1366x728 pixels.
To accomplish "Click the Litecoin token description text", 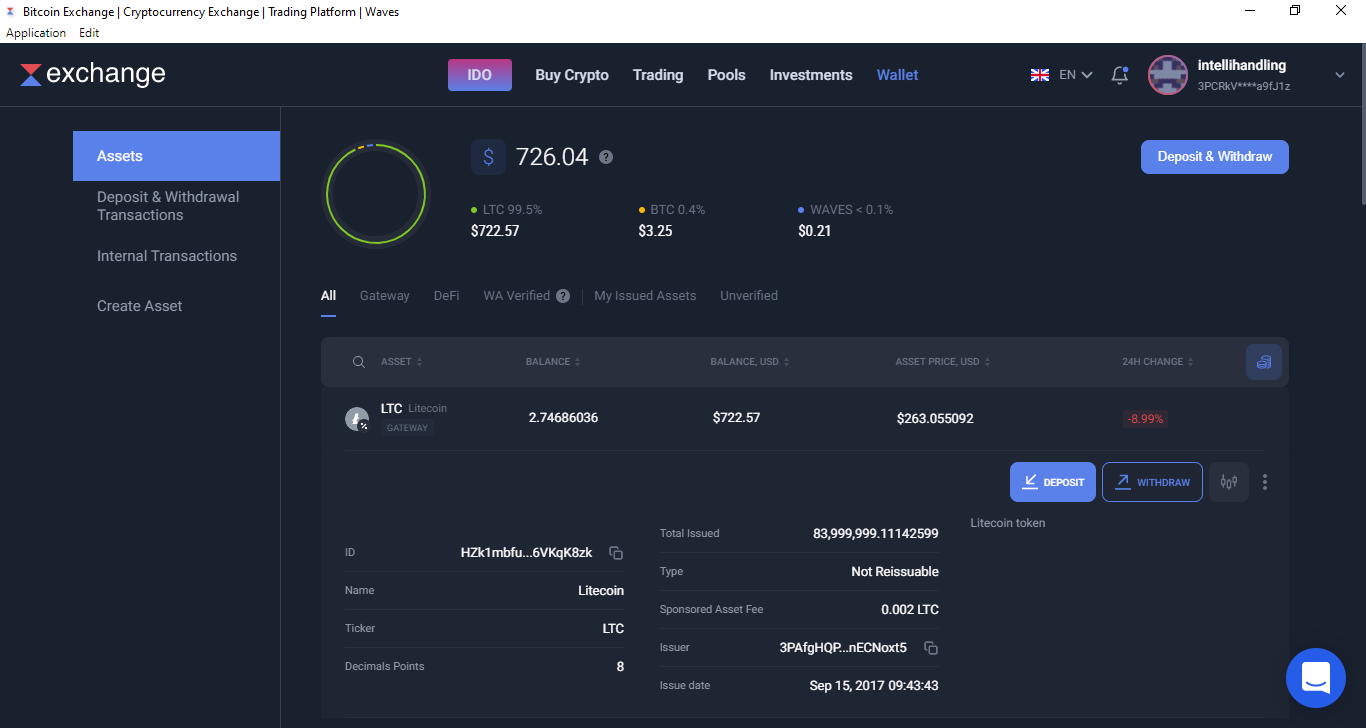I will tap(1008, 523).
